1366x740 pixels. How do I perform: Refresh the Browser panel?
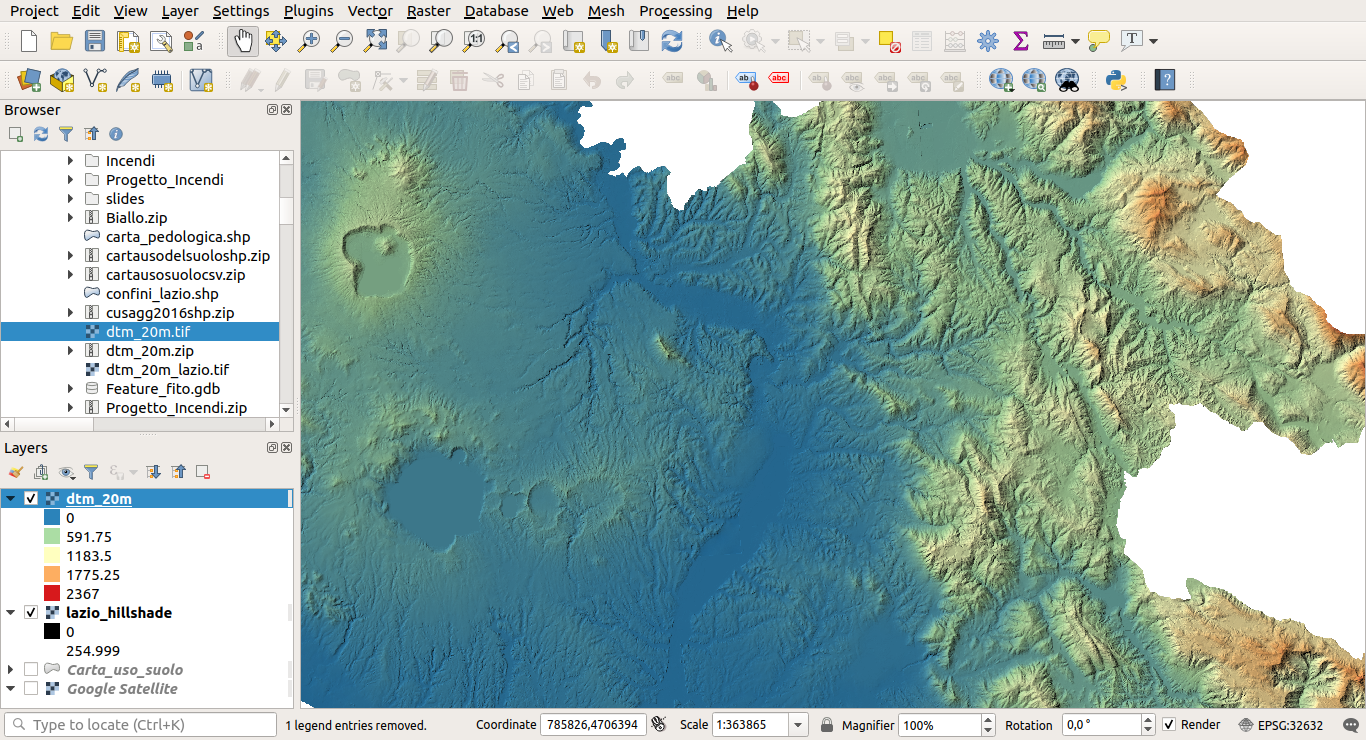41,134
